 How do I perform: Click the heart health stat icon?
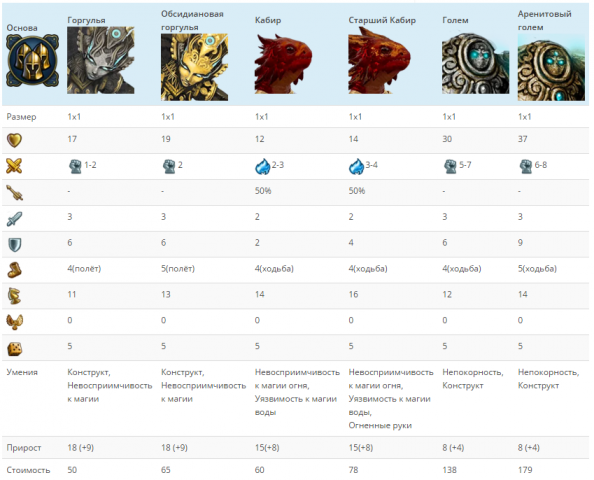click(x=14, y=140)
